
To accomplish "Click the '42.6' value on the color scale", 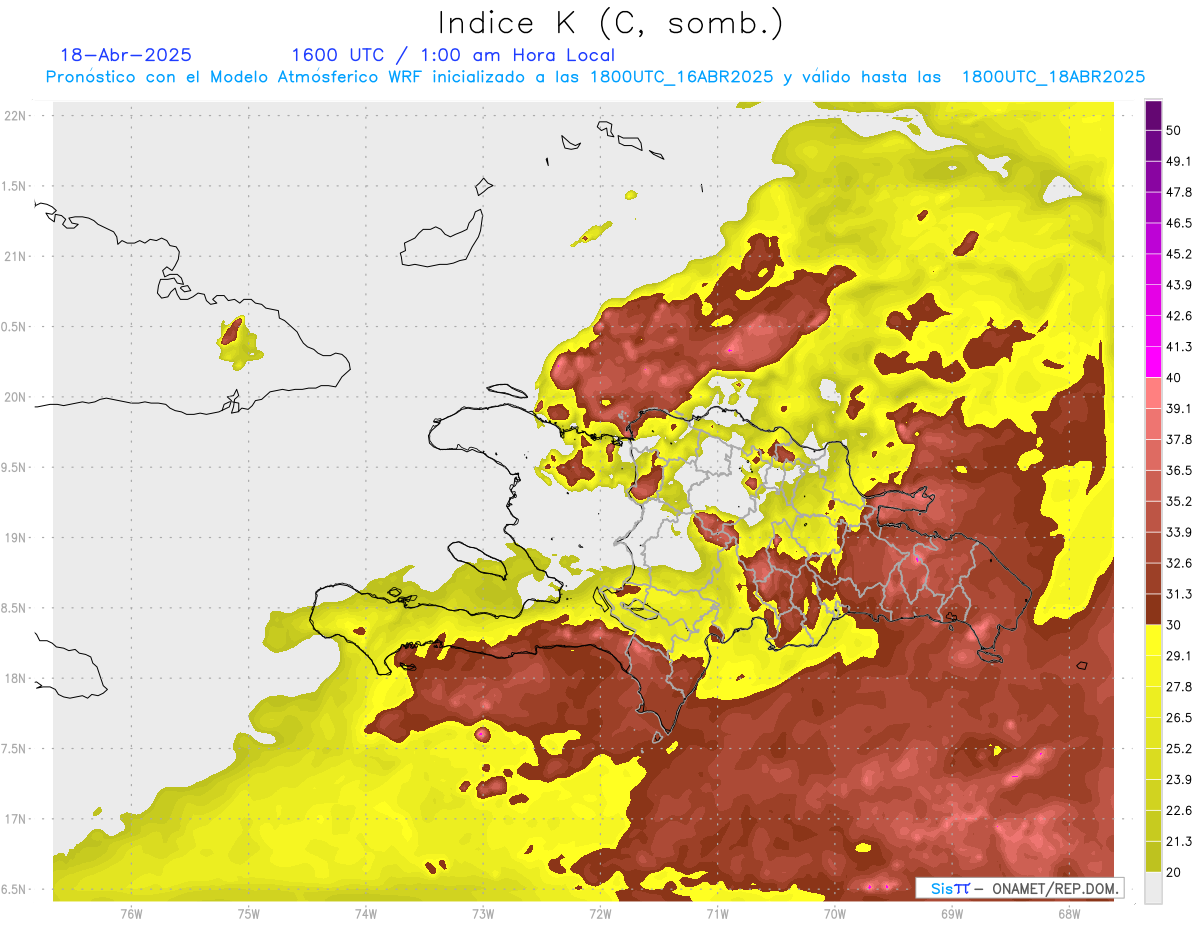I will click(1179, 316).
